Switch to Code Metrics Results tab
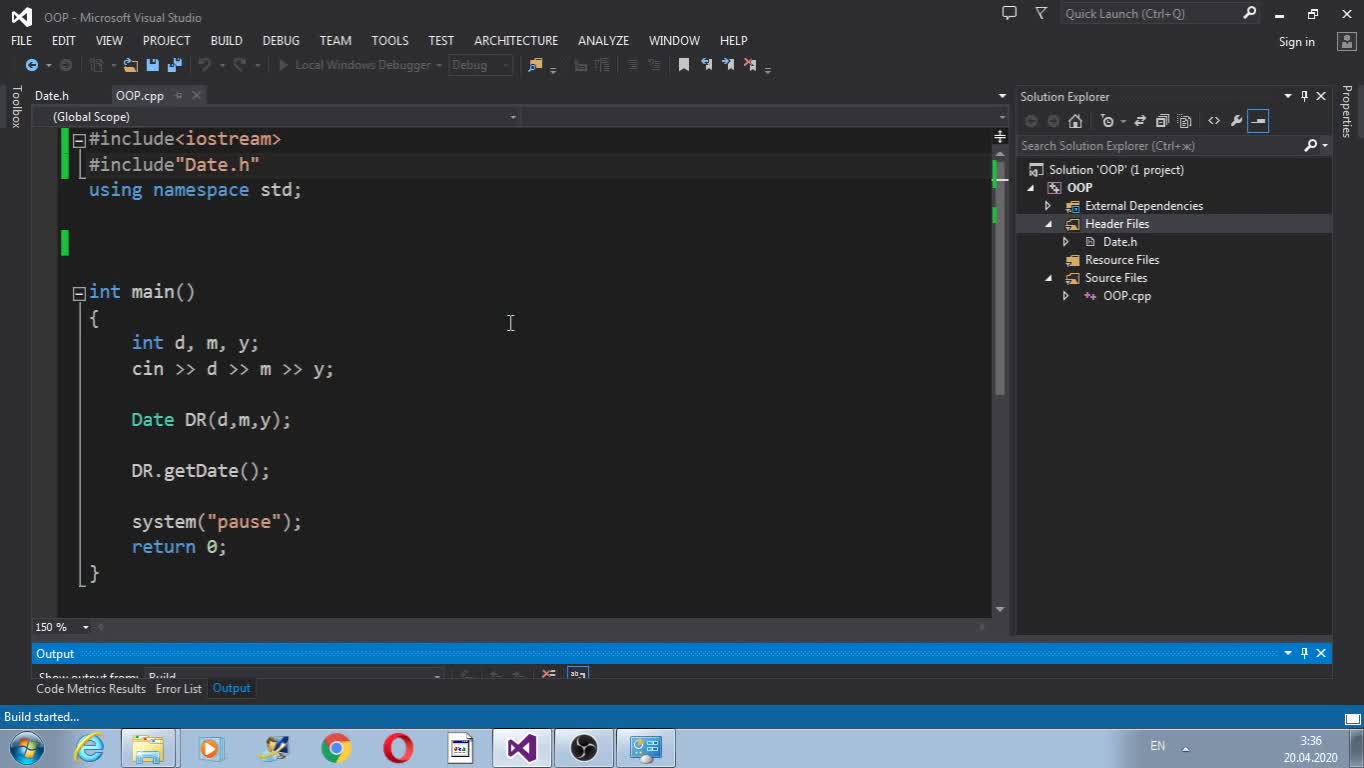1364x768 pixels. click(91, 688)
